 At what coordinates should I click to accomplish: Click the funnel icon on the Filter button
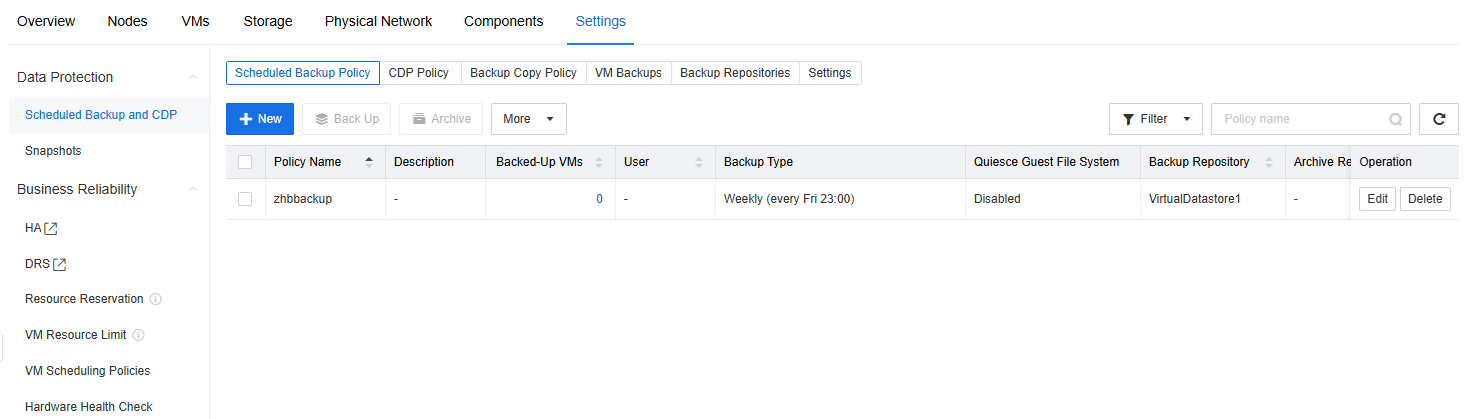[x=1128, y=119]
